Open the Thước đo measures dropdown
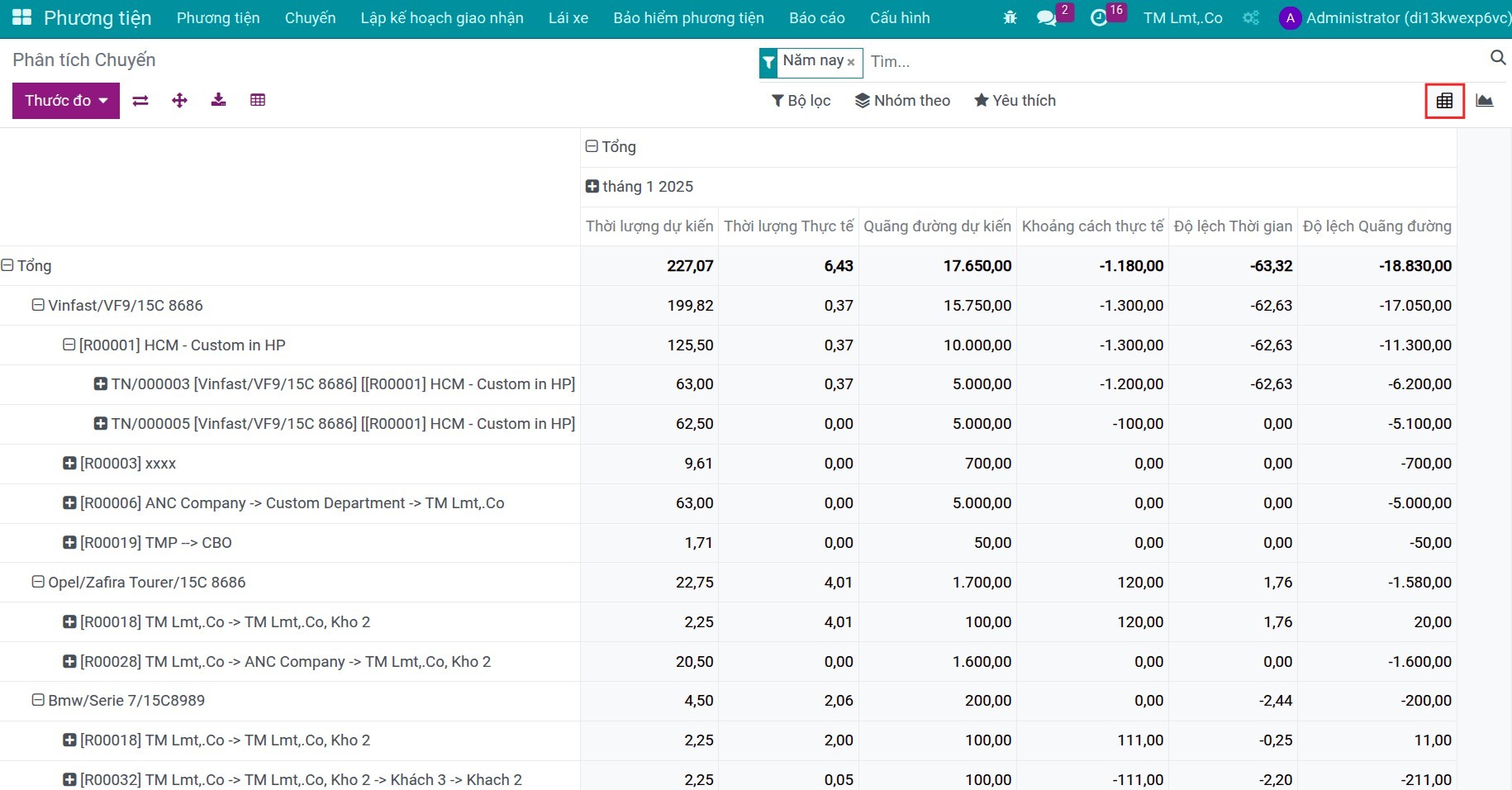The image size is (1512, 790). [x=66, y=101]
